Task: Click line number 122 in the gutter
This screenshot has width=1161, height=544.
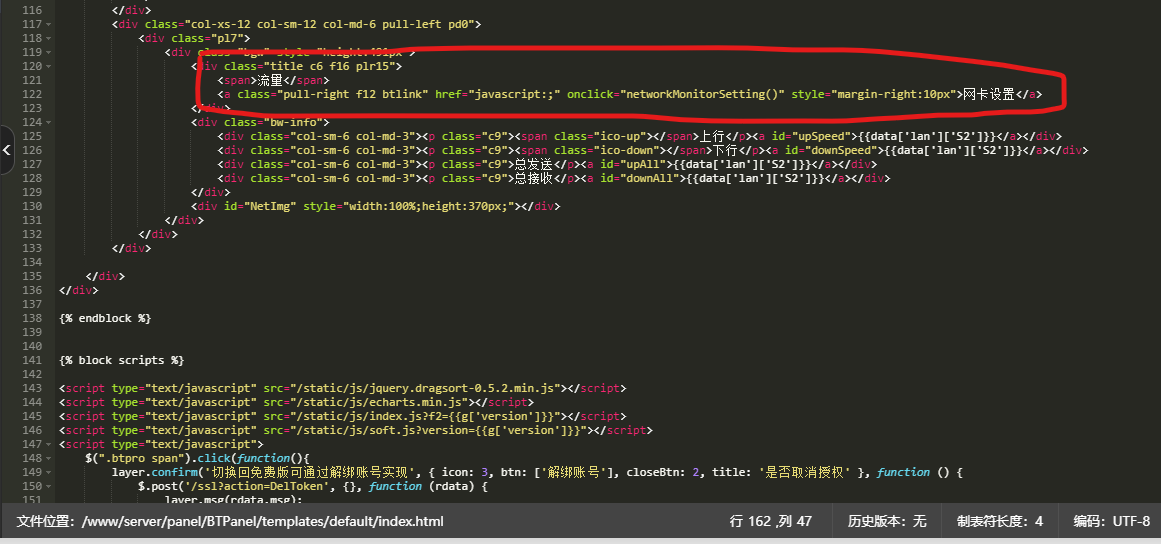Action: pos(33,94)
